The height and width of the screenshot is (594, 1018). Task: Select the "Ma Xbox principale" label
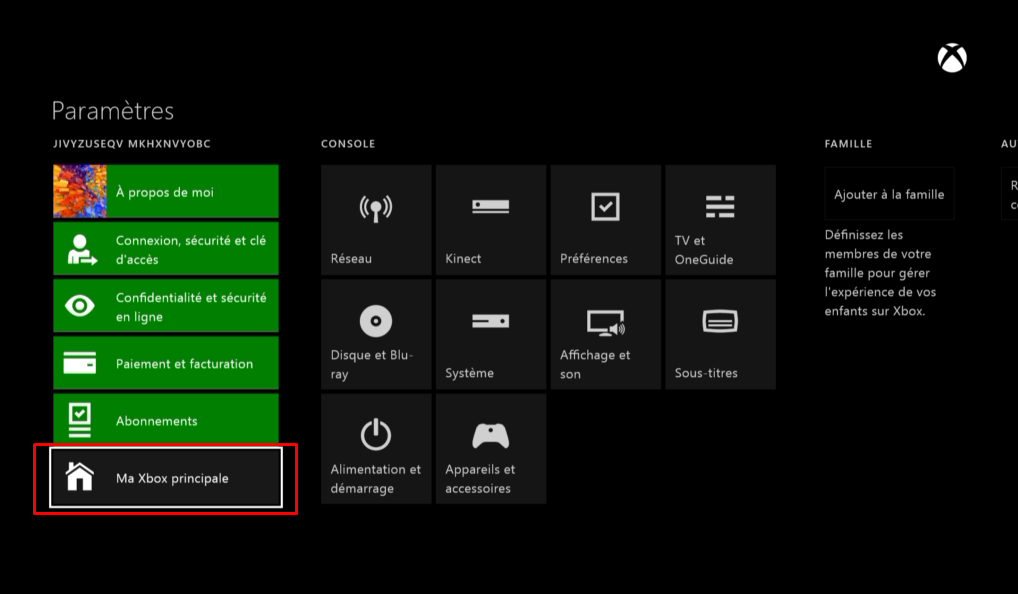click(172, 478)
